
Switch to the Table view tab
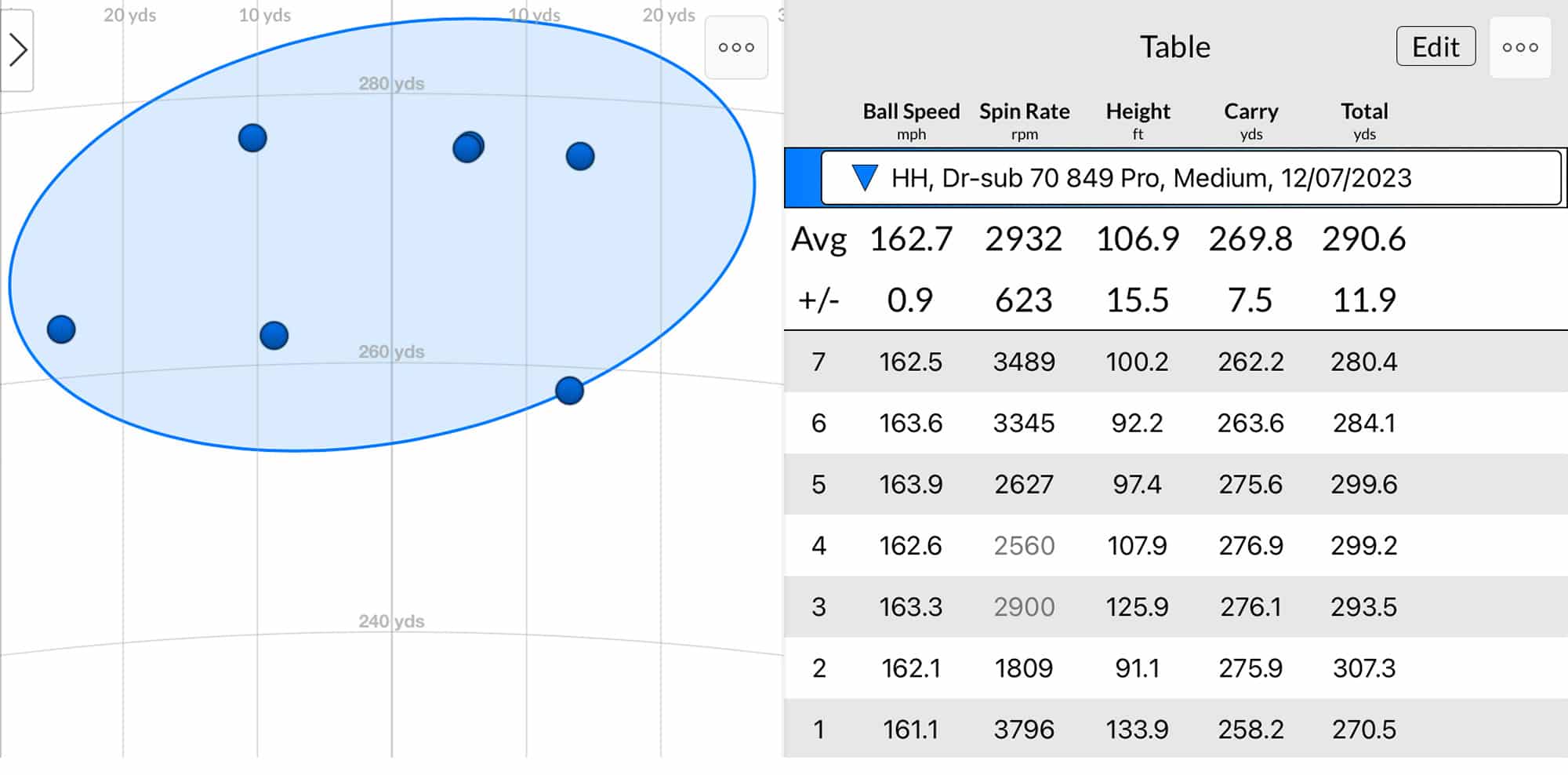1174,47
